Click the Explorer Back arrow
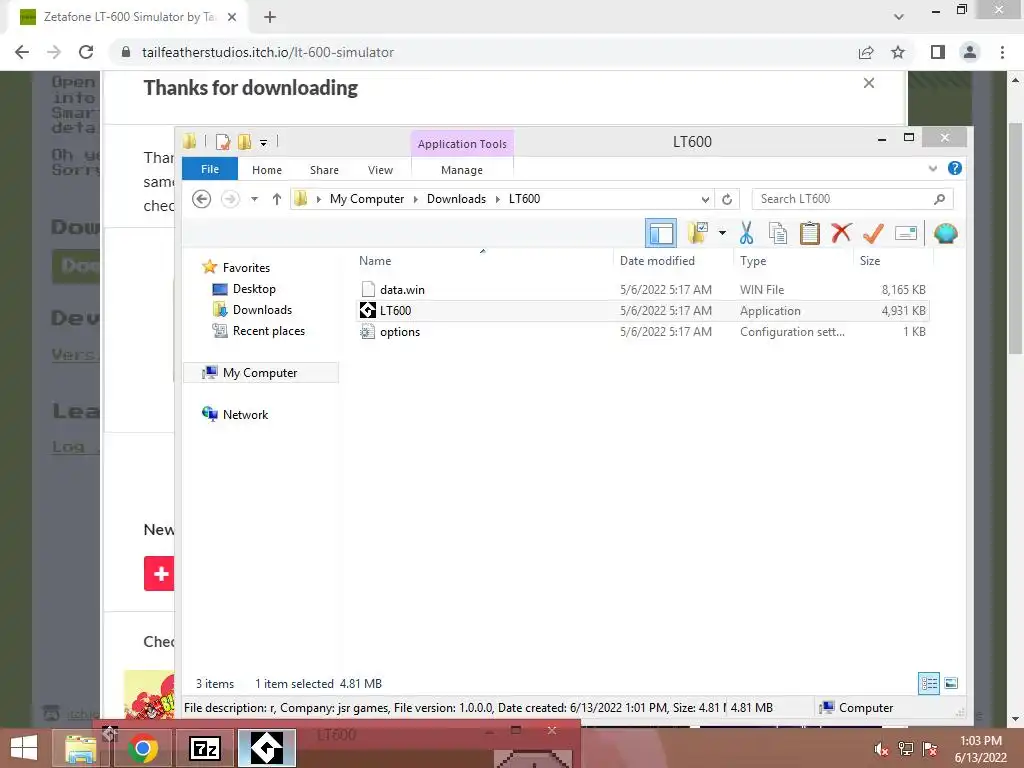Screen dimensions: 1024x768 click(x=202, y=199)
